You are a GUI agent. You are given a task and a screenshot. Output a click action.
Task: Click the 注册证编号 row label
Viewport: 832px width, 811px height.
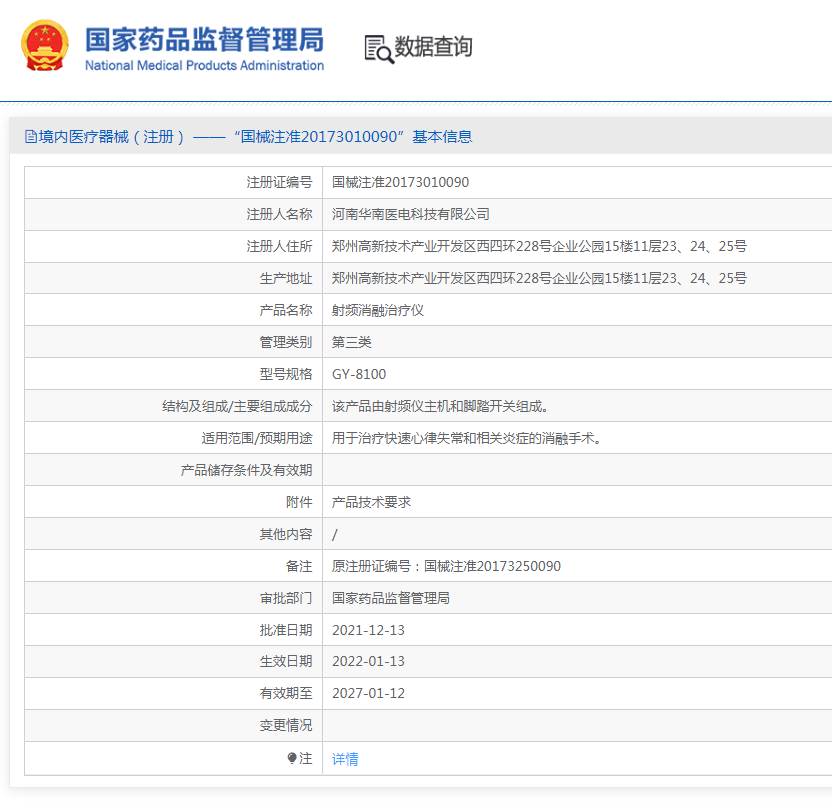(x=279, y=183)
